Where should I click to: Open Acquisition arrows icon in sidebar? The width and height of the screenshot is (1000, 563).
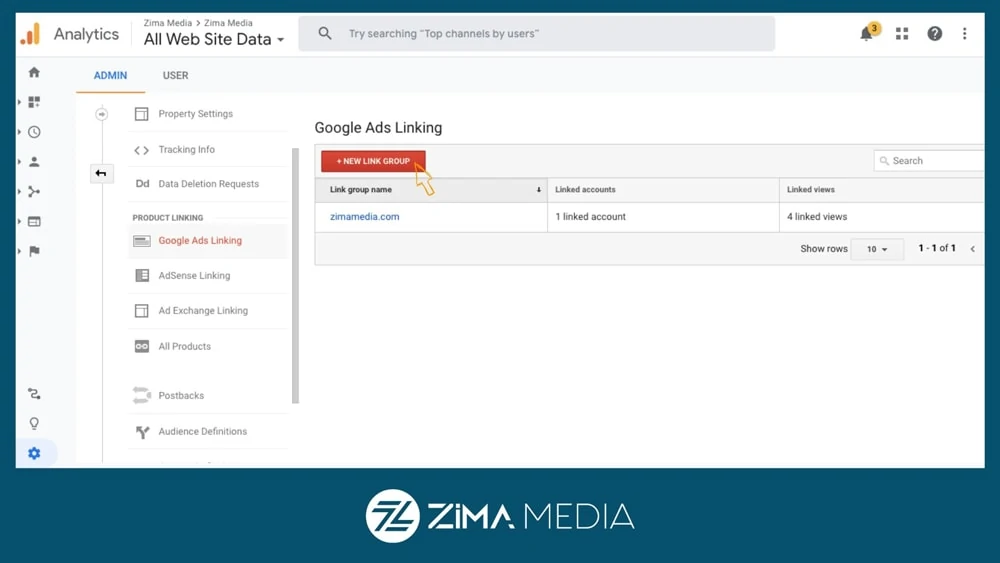click(x=34, y=191)
